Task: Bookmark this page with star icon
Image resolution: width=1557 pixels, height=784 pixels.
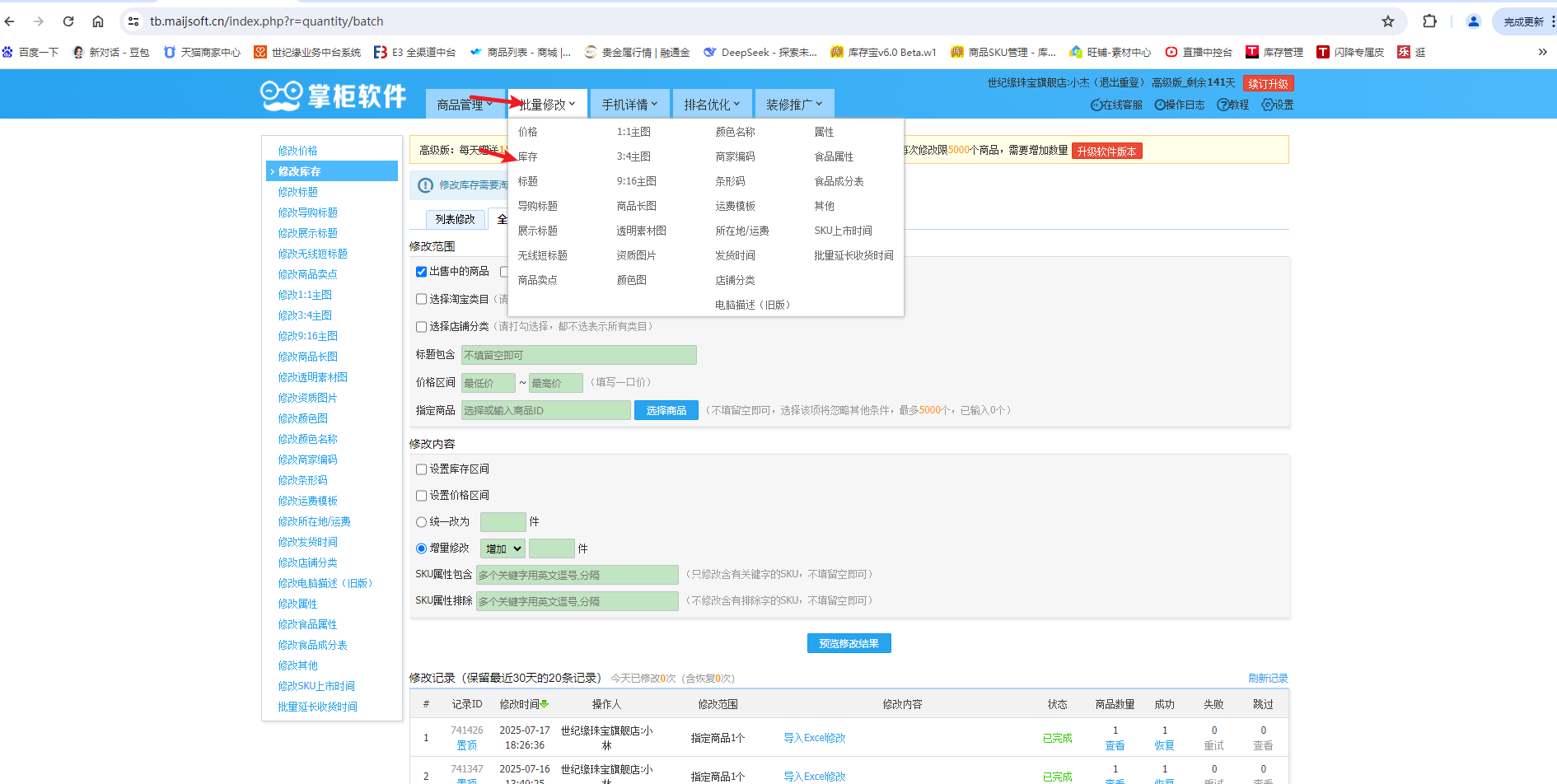Action: (x=1388, y=21)
